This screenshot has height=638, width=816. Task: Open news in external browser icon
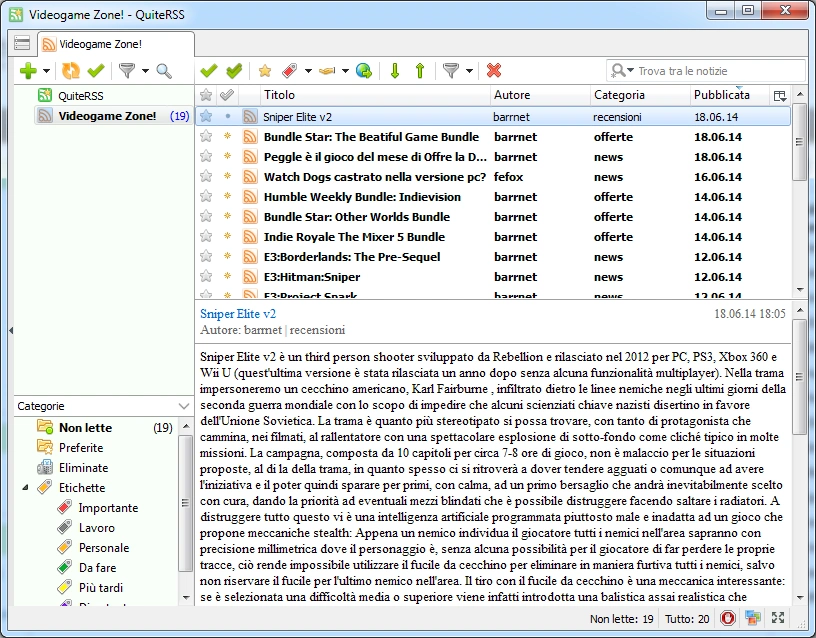tap(364, 71)
